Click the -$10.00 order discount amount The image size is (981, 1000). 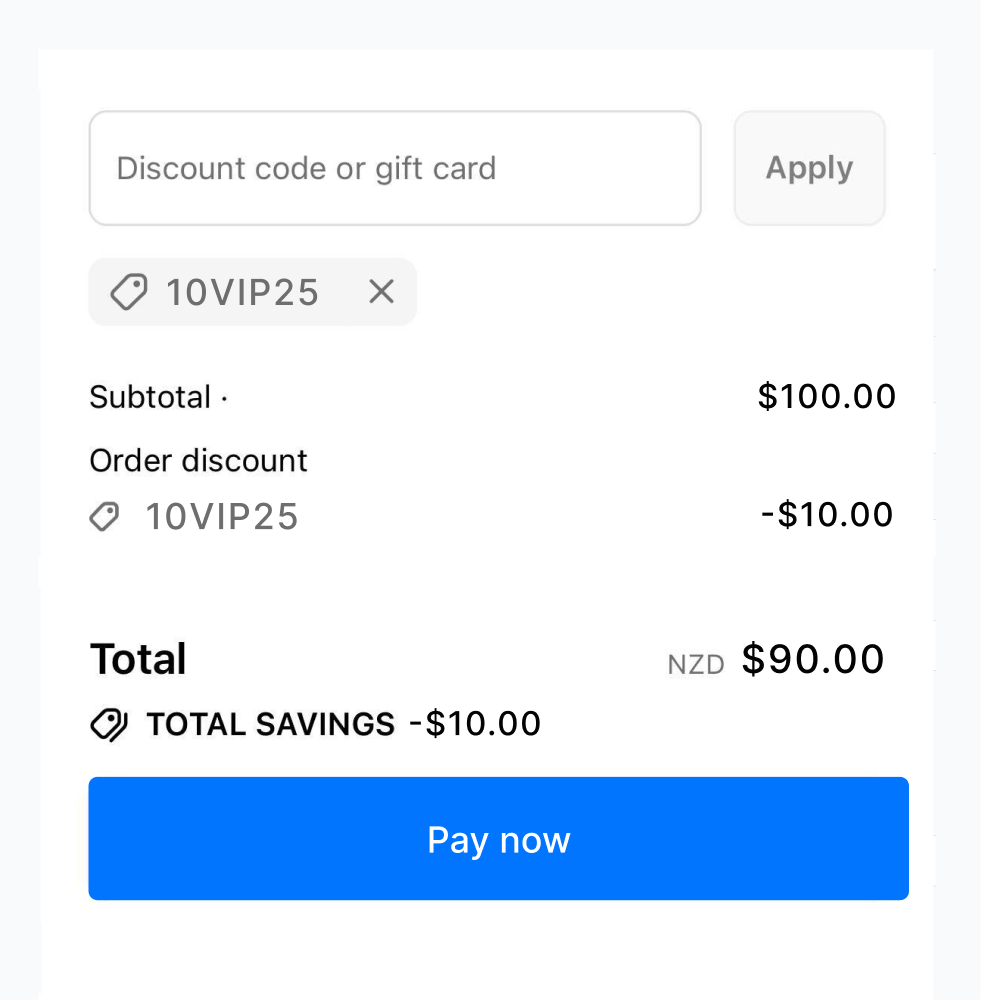point(826,514)
